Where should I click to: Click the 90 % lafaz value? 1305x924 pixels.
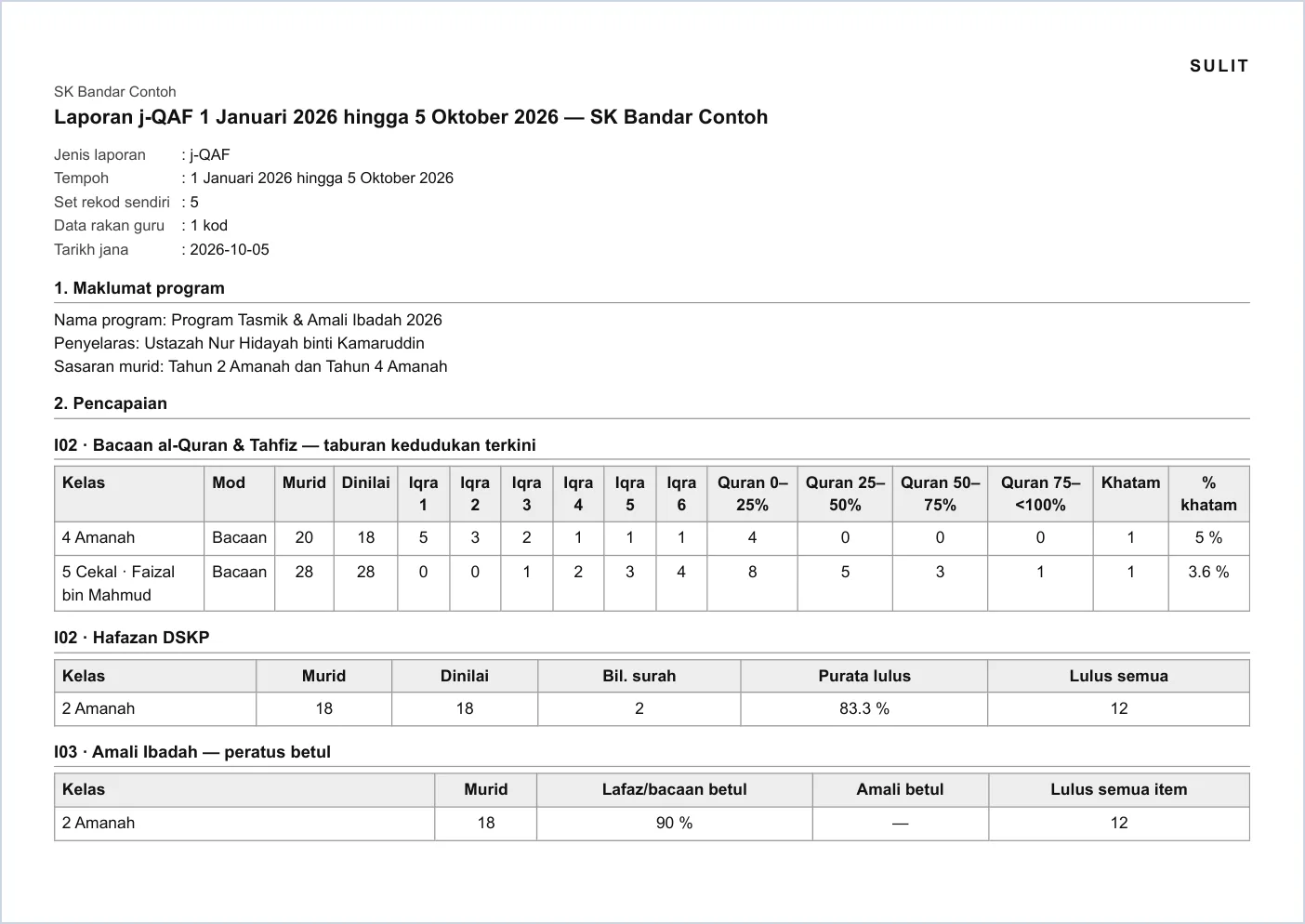(x=675, y=823)
